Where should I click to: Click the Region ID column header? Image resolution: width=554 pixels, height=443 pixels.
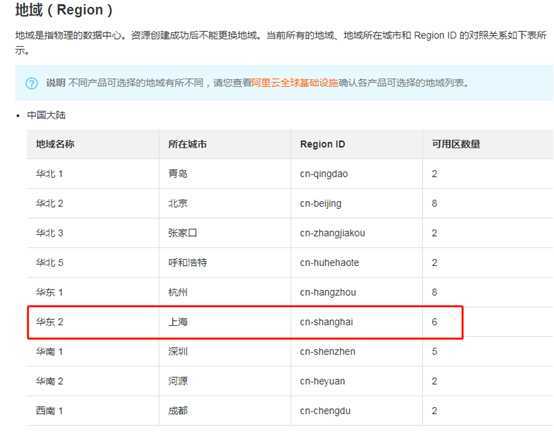pyautogui.click(x=322, y=144)
